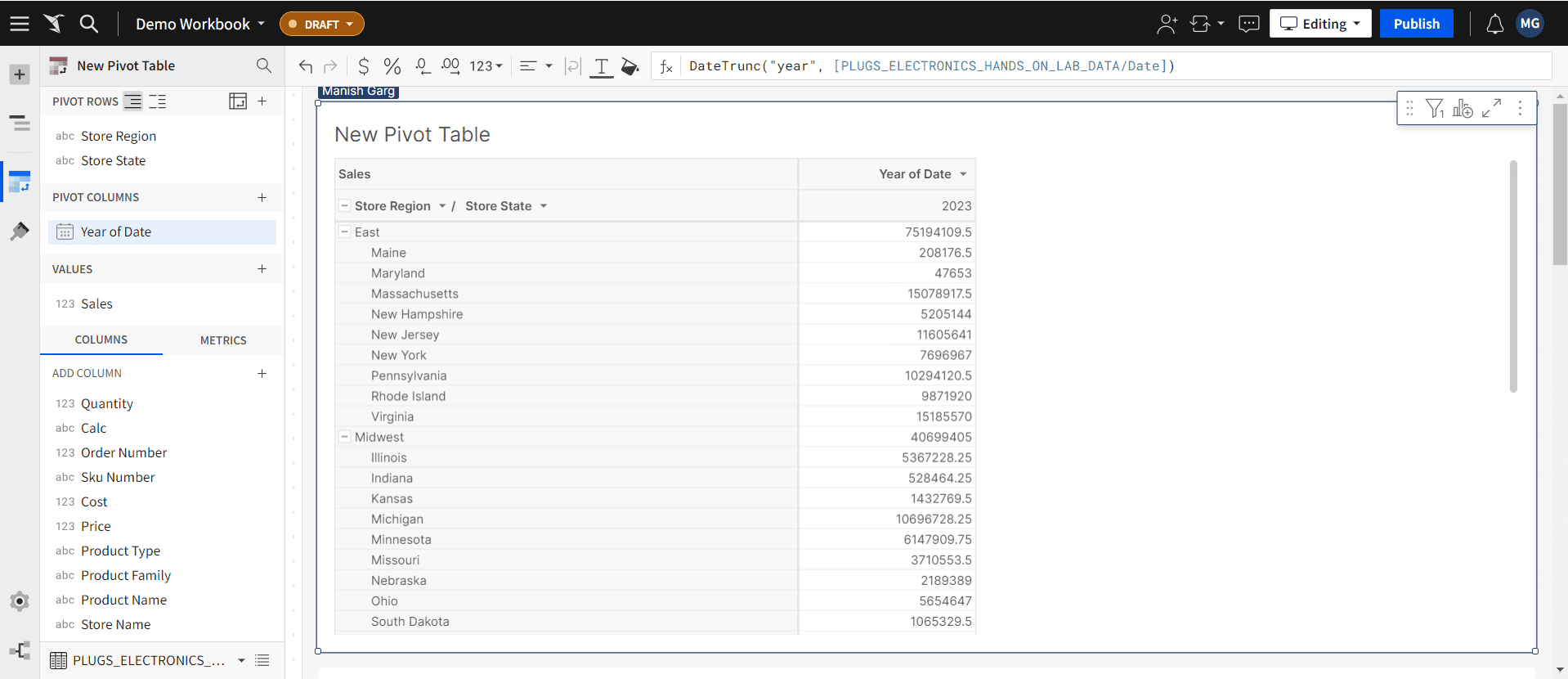Collapse the East region row group

[345, 232]
